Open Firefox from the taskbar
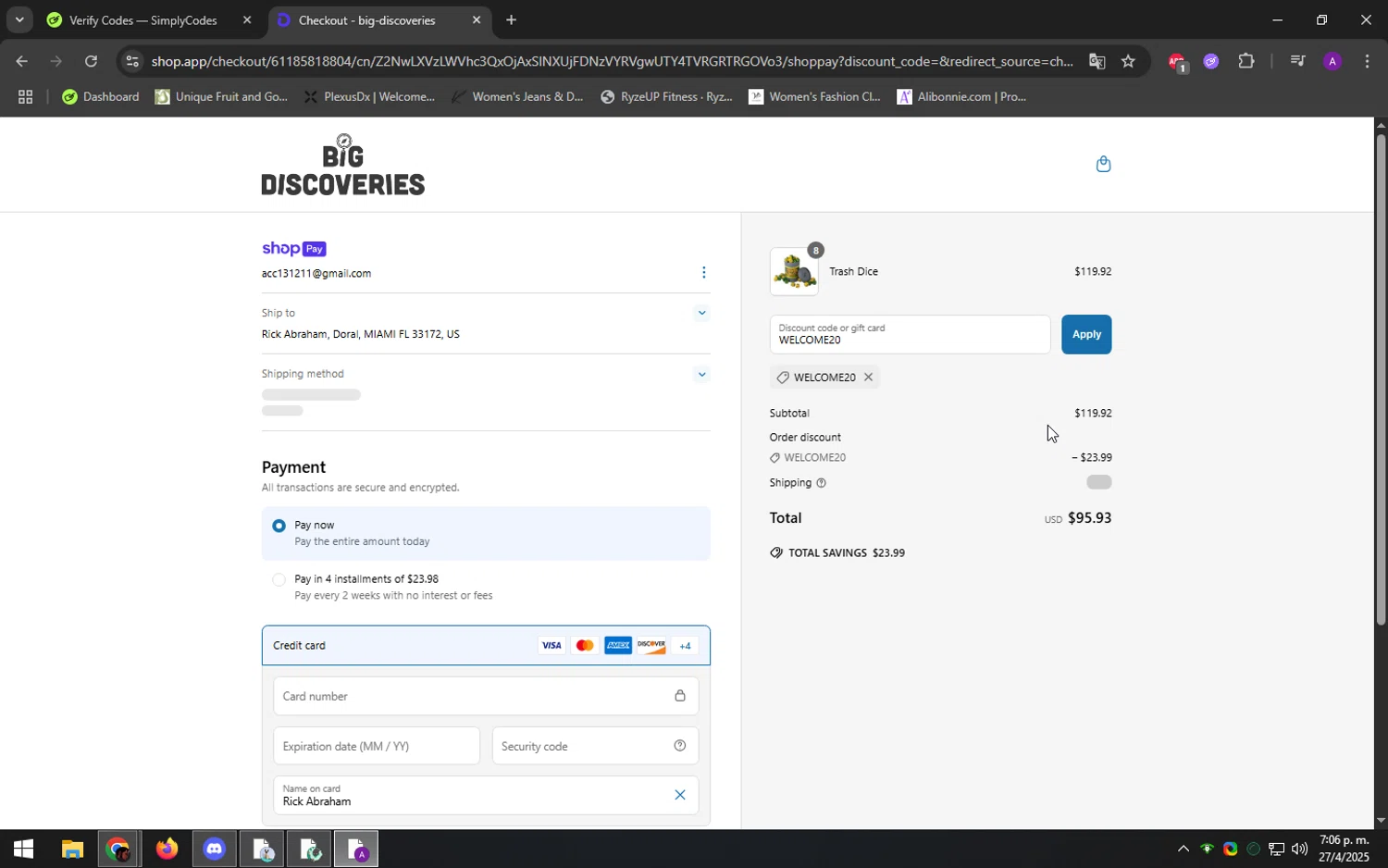The height and width of the screenshot is (868, 1388). click(167, 849)
